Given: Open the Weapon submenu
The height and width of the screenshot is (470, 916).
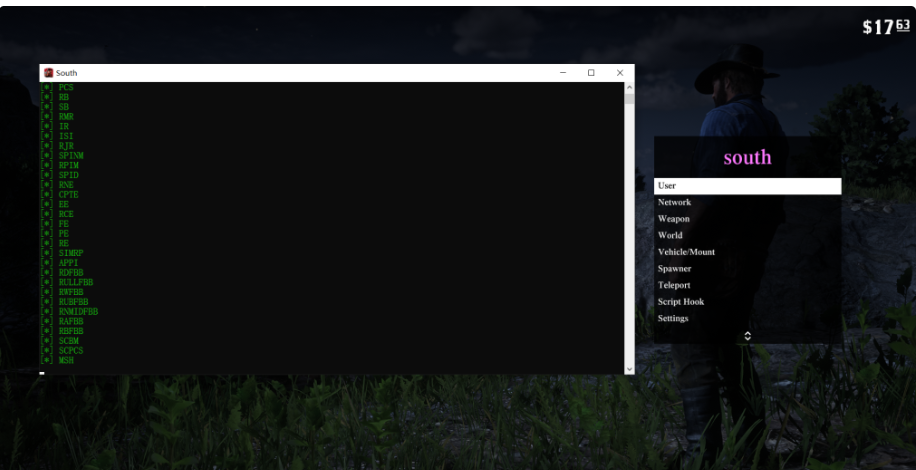Looking at the screenshot, I should click(747, 219).
